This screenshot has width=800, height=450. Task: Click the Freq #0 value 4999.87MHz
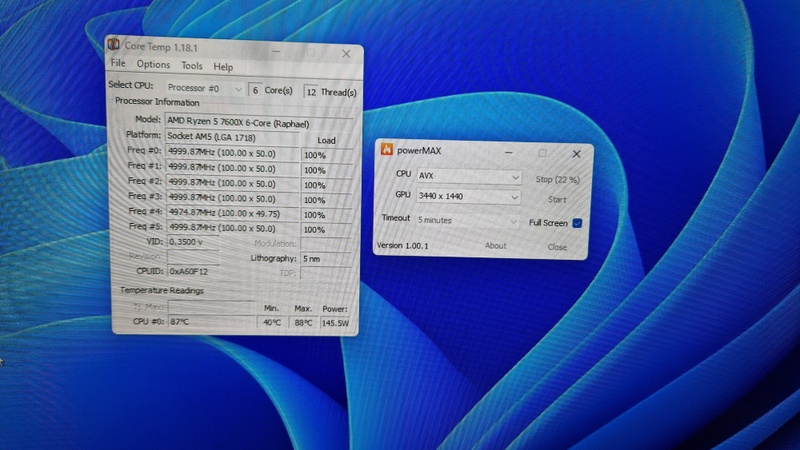coord(232,153)
